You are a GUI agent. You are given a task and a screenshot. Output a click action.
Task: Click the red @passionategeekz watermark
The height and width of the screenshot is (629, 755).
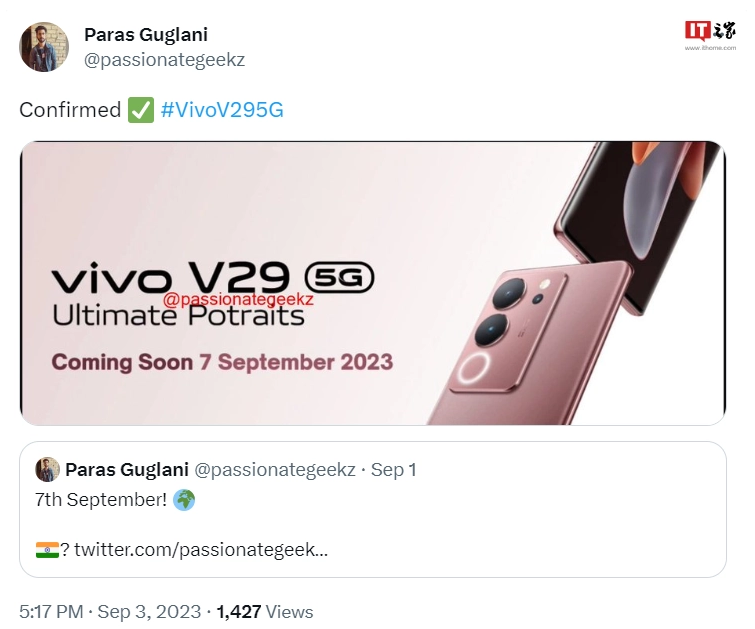[238, 299]
